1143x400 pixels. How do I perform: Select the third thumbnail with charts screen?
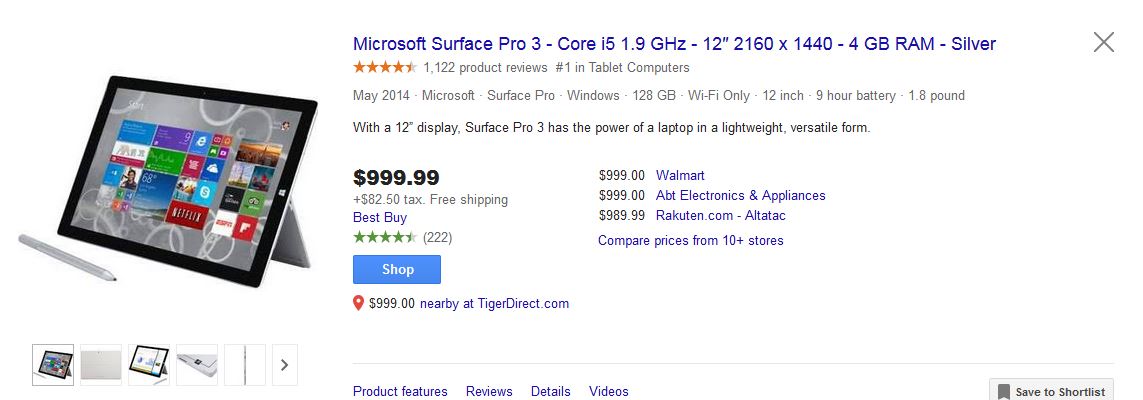[x=148, y=365]
